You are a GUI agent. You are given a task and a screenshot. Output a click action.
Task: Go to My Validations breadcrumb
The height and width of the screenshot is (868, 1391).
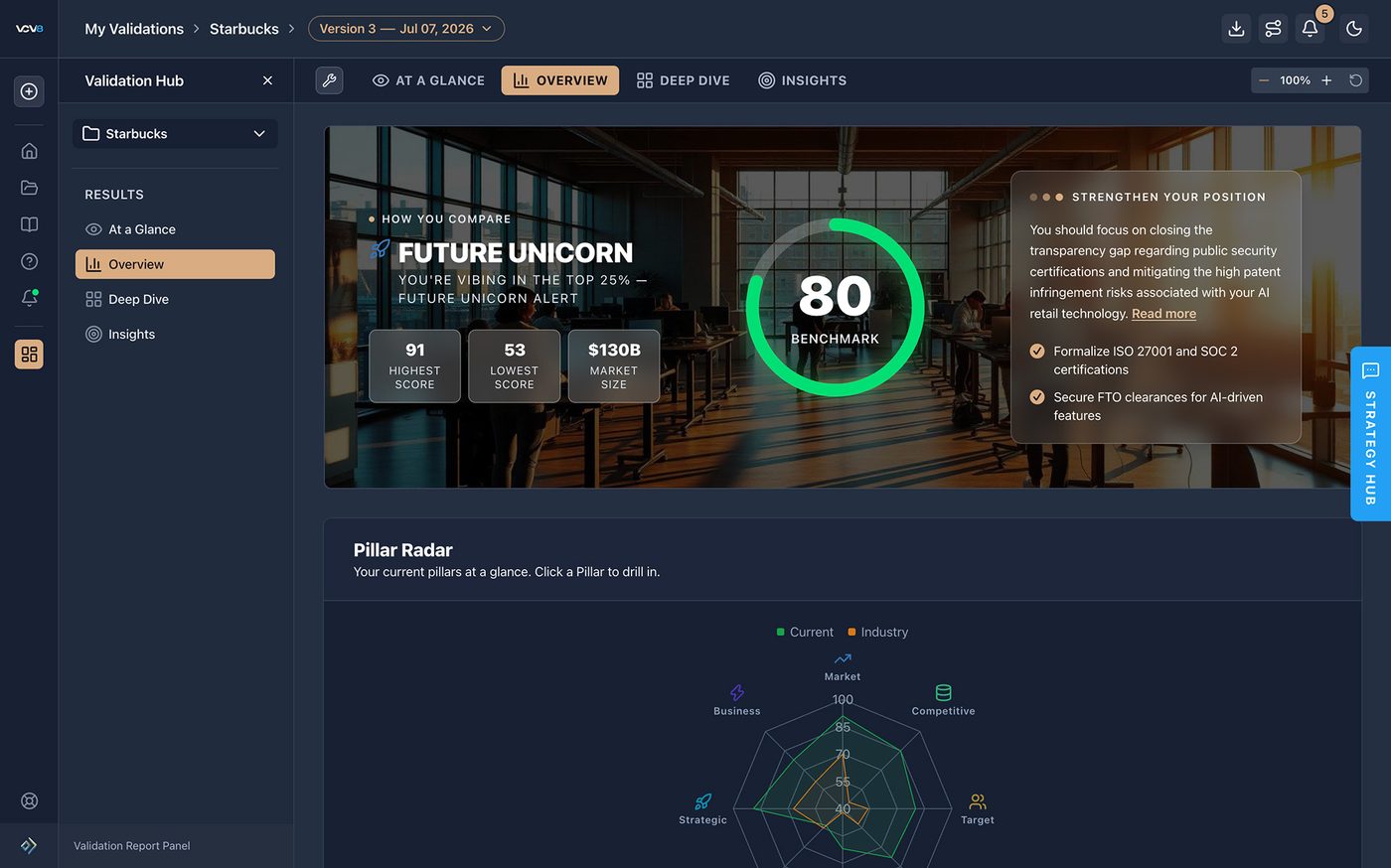point(134,29)
